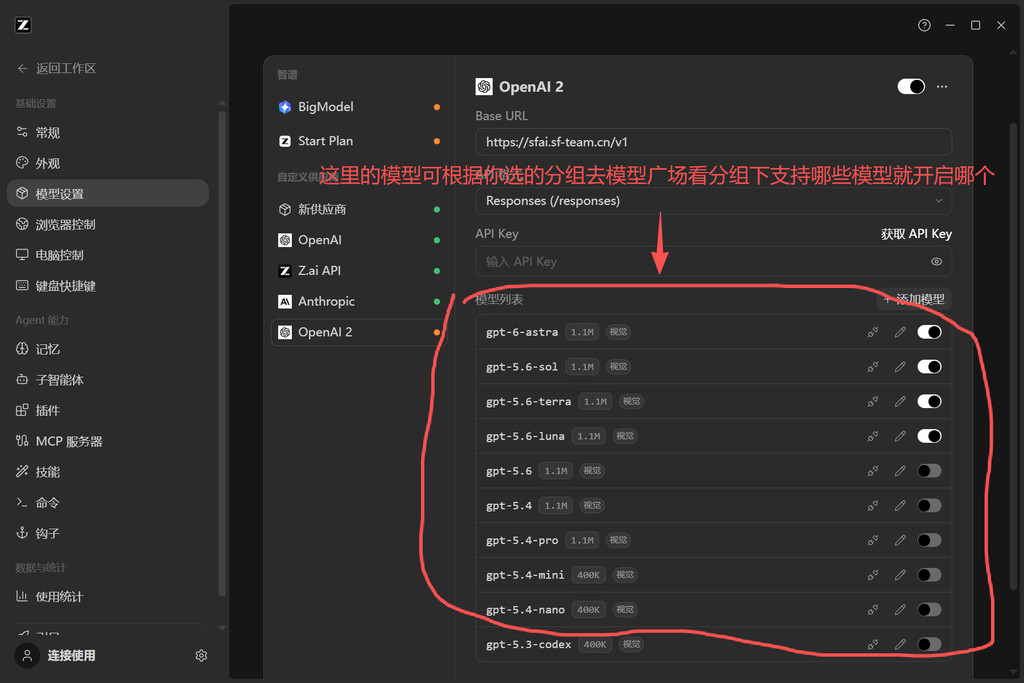Click 添加模型 add model button
1024x683 pixels.
coord(914,300)
